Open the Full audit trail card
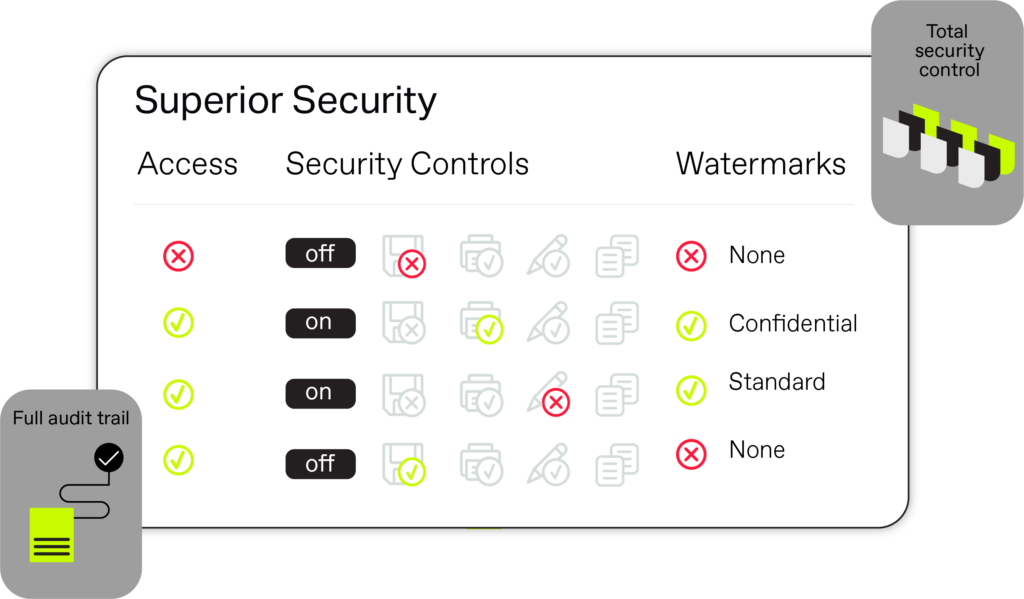The width and height of the screenshot is (1024, 599). 71,494
